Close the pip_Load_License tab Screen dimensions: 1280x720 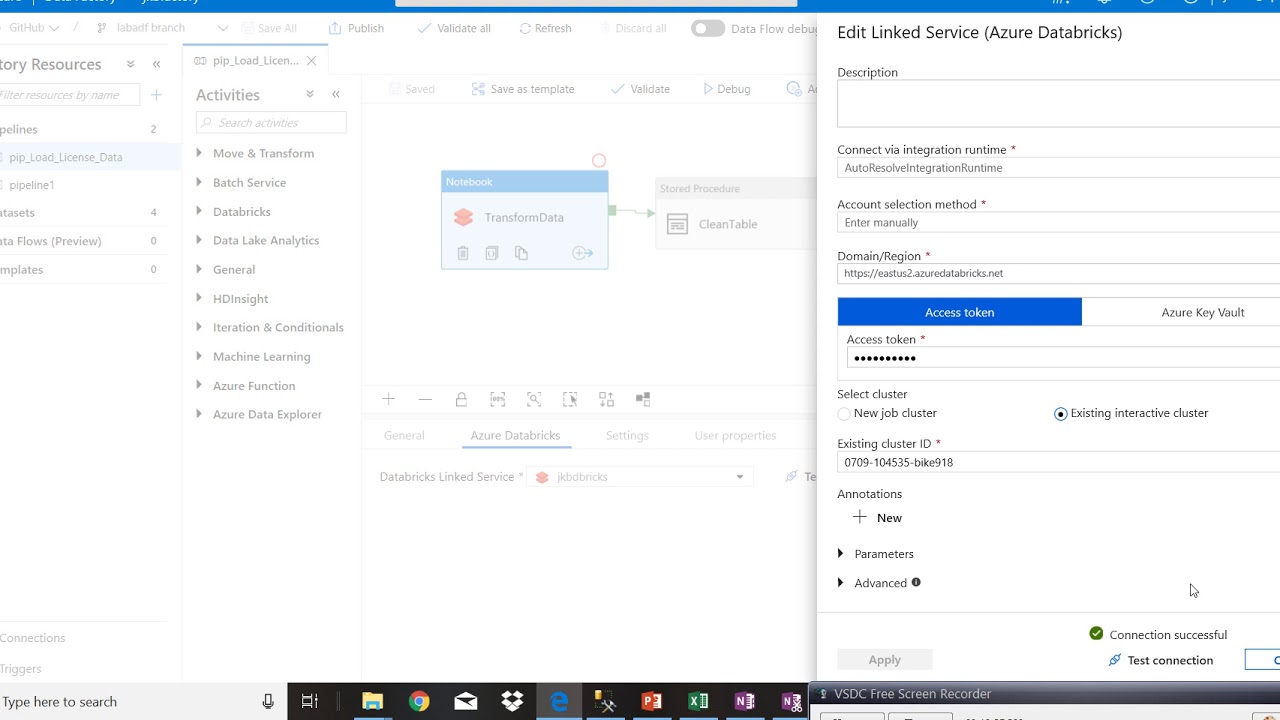click(311, 61)
